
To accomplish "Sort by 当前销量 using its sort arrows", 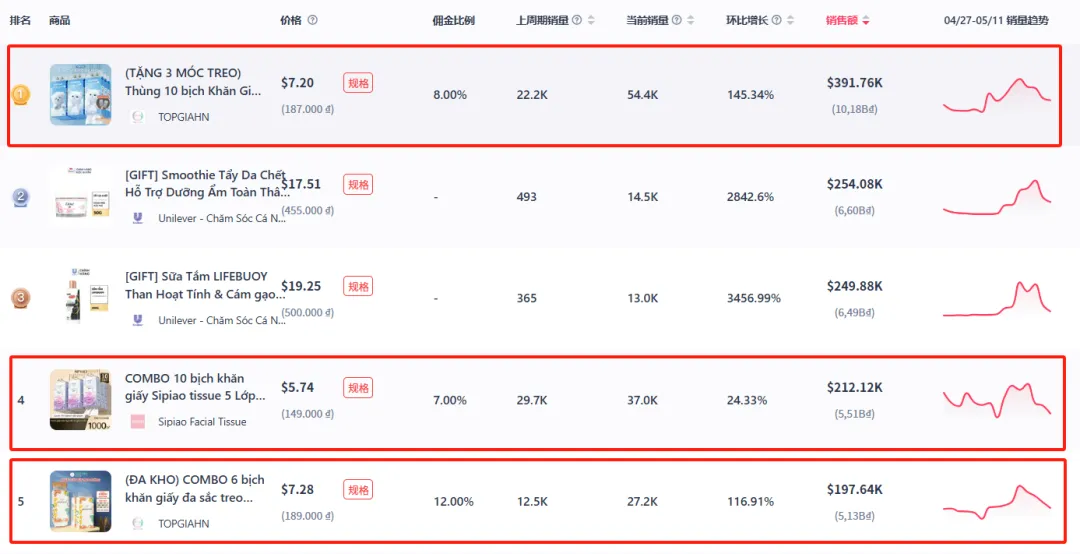I will [691, 20].
